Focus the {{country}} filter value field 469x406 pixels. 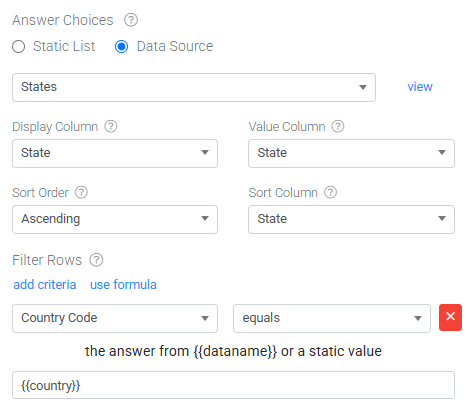click(x=233, y=385)
